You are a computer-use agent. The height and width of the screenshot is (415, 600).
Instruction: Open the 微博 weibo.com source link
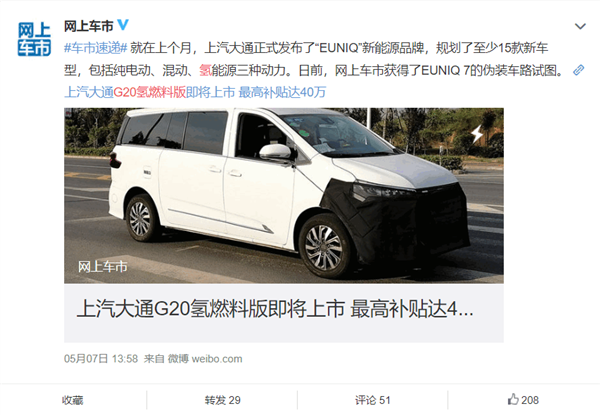click(205, 359)
